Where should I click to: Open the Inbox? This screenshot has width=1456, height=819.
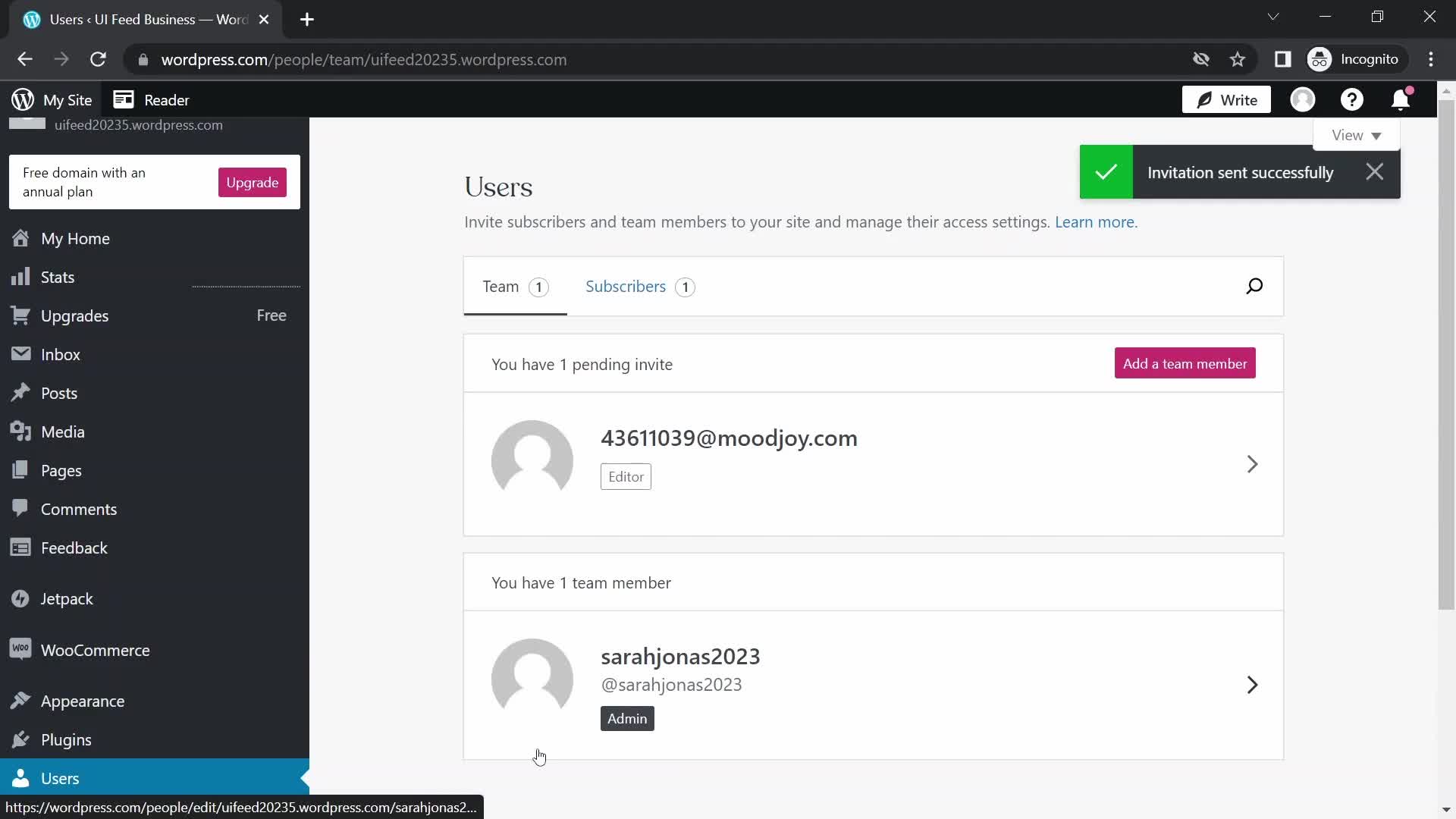(61, 353)
